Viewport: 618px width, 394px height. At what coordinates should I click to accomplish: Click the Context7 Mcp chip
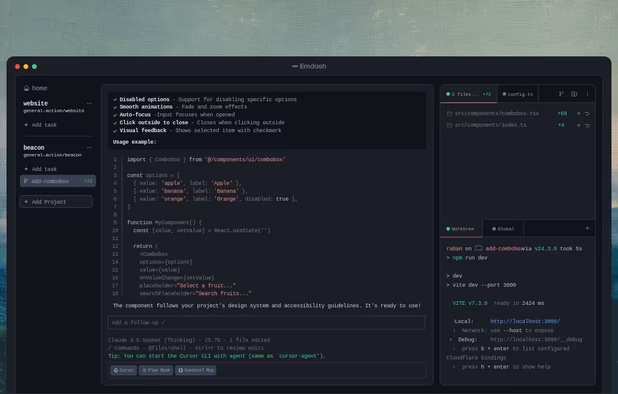[195, 370]
